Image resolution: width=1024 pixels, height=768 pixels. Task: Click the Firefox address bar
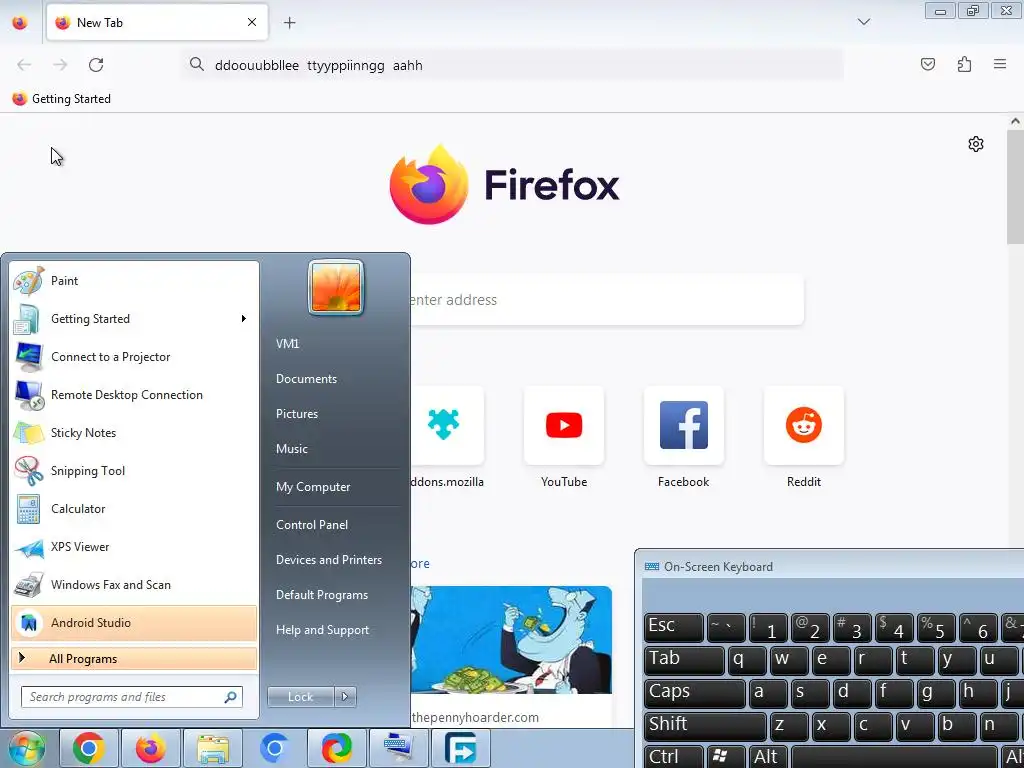[x=513, y=65]
